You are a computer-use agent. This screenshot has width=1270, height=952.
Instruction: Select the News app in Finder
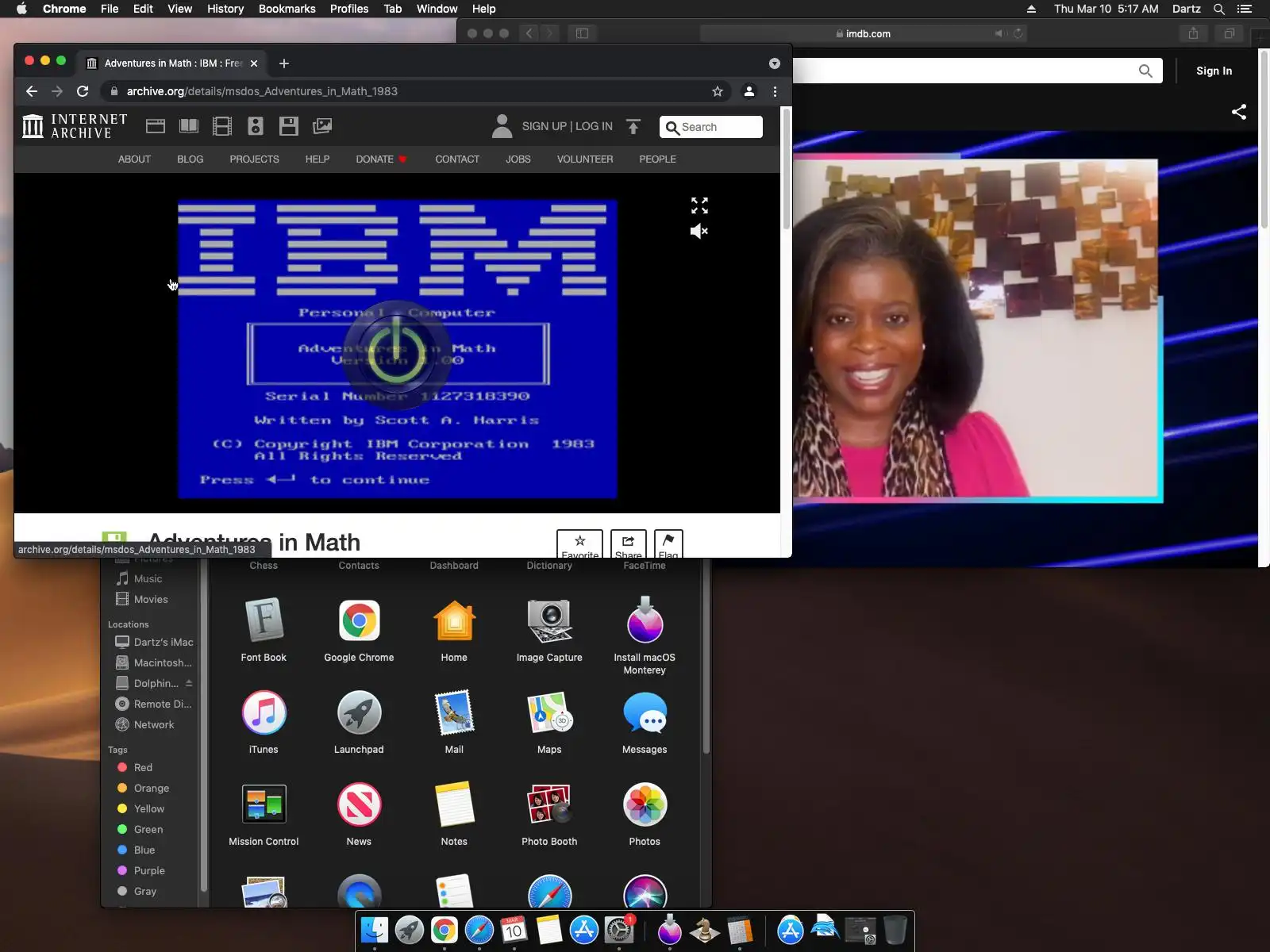pos(359,814)
